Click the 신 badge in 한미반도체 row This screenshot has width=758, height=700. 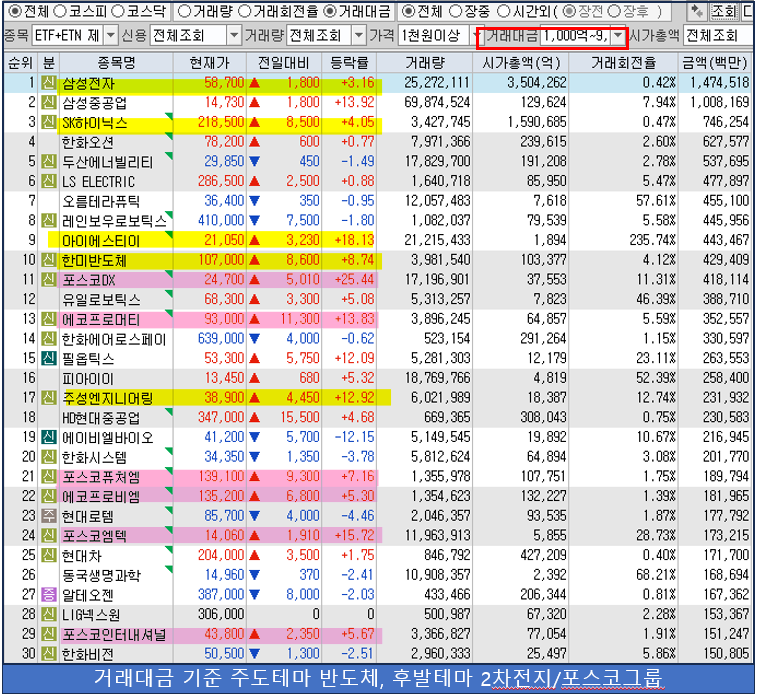(48, 260)
